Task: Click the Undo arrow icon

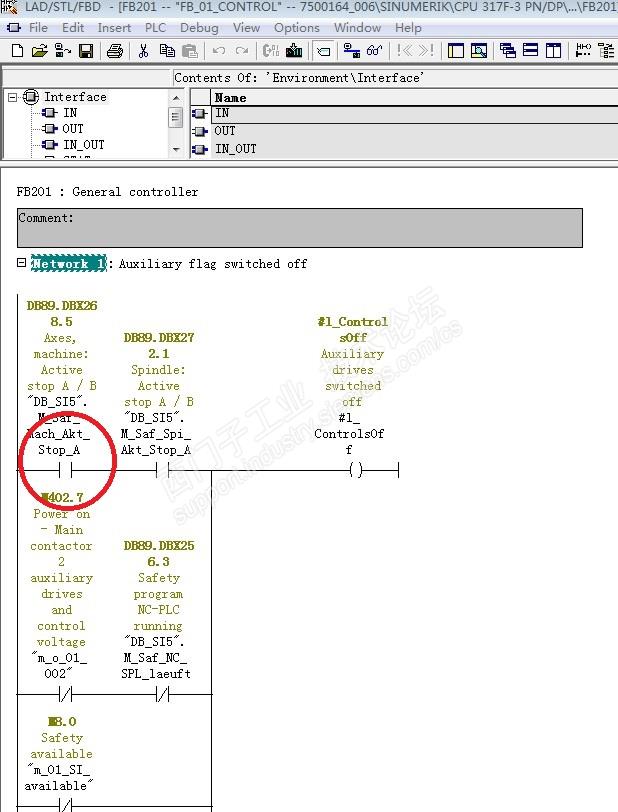Action: point(219,51)
